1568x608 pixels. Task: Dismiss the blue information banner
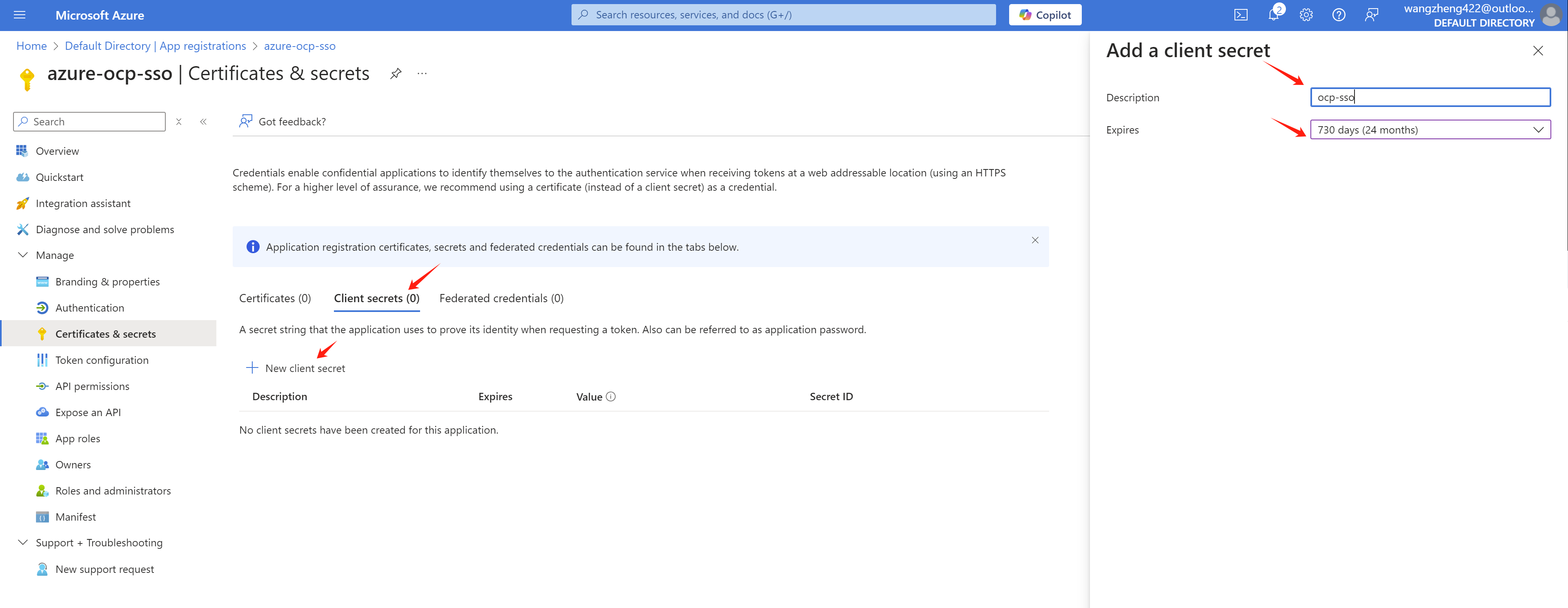point(1035,241)
